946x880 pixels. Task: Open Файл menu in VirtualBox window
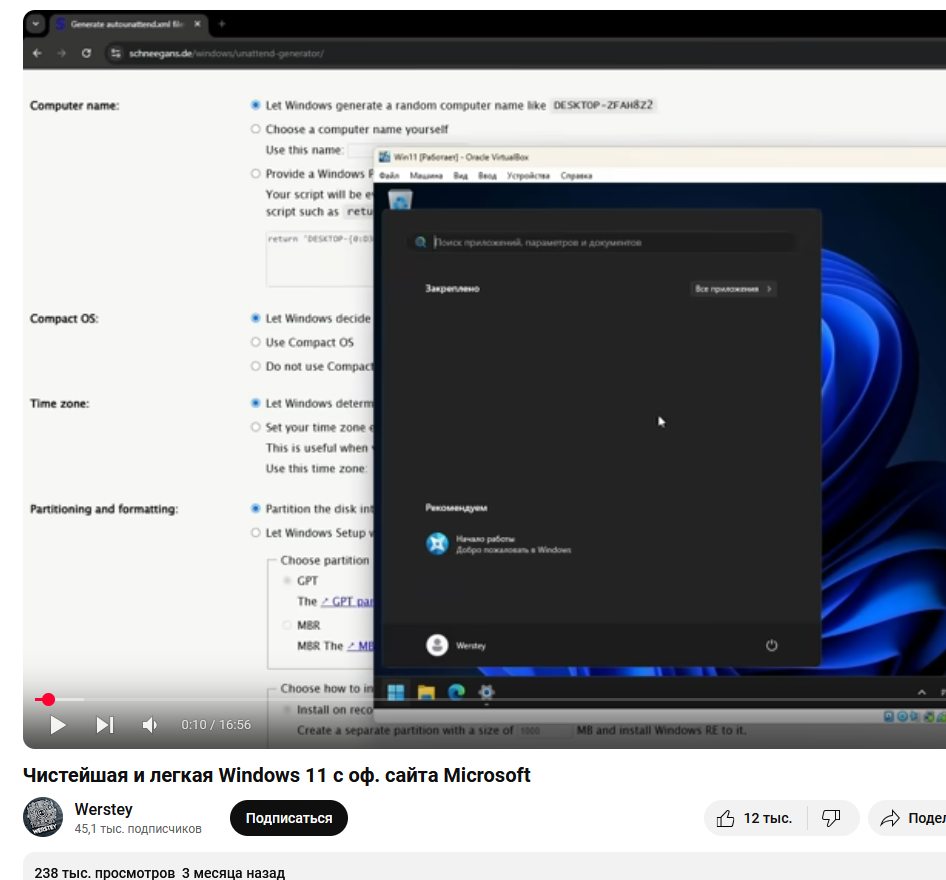[389, 176]
